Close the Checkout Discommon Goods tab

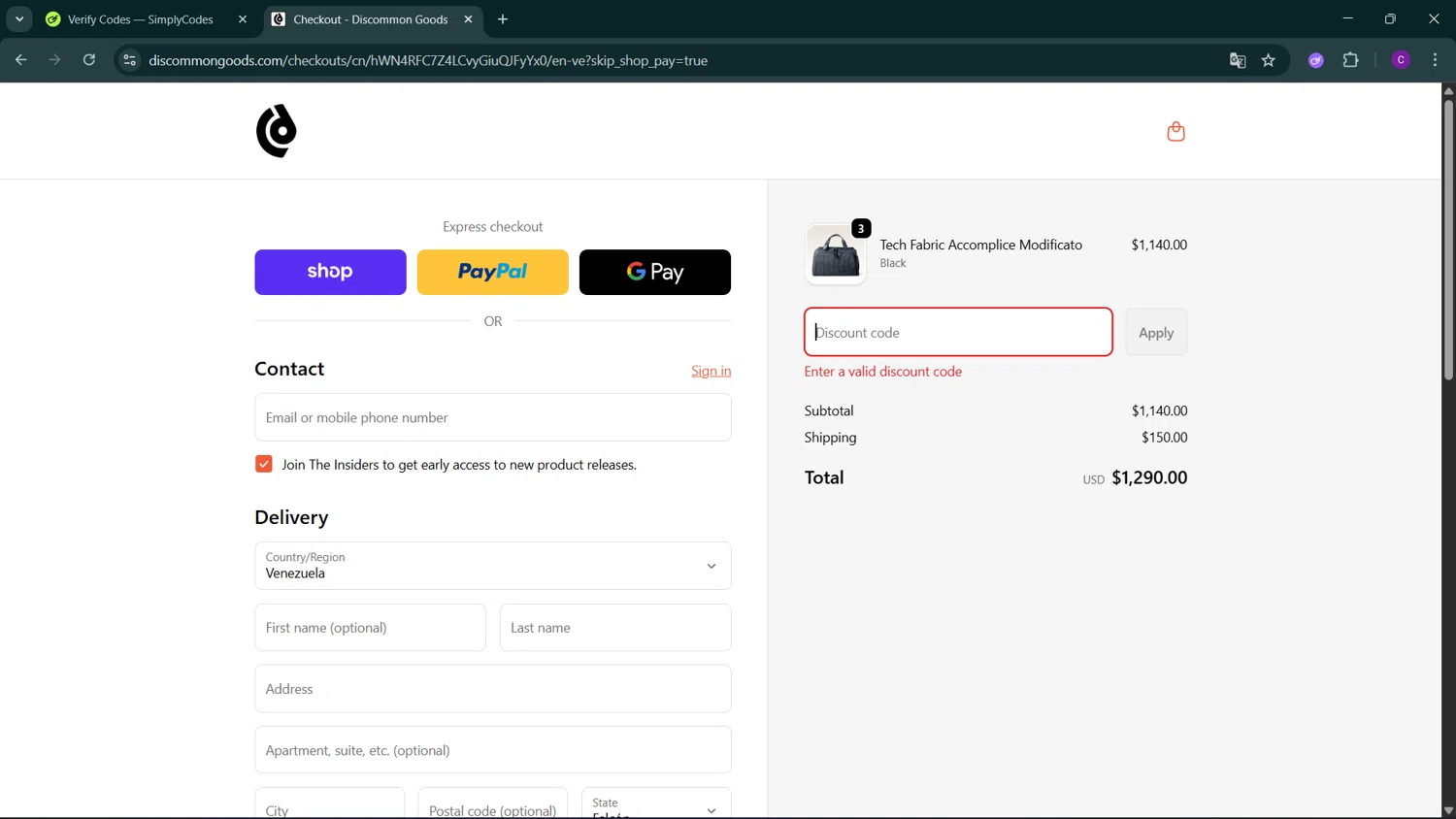pos(468,19)
